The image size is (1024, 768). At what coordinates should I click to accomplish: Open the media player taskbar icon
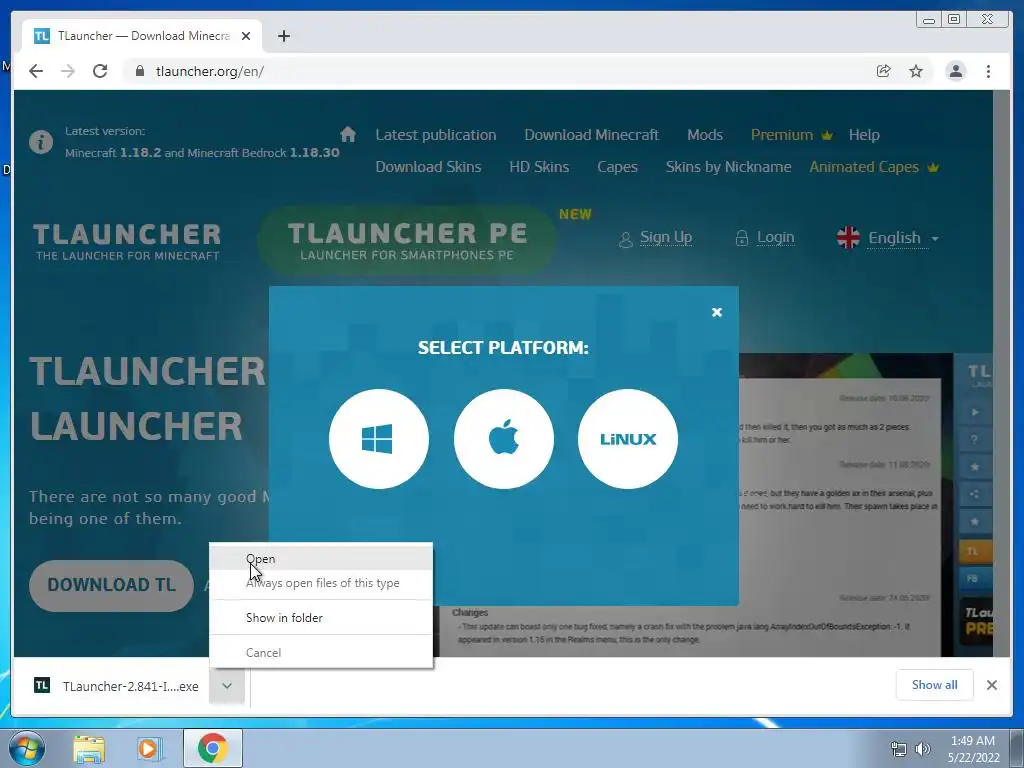pyautogui.click(x=149, y=748)
